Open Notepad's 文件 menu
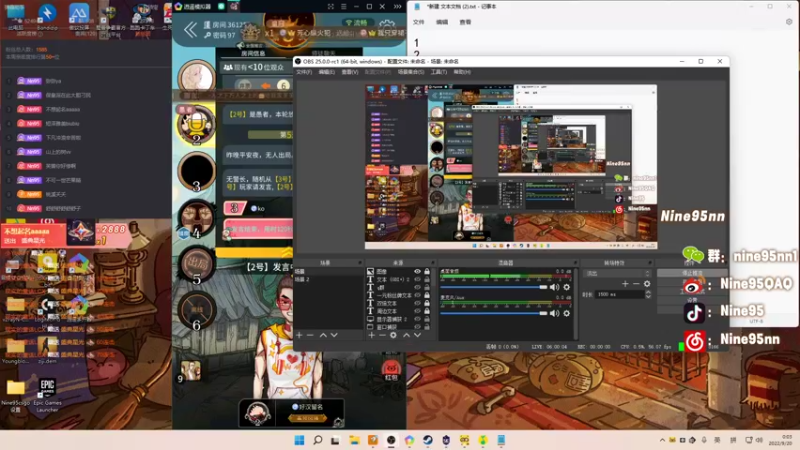The width and height of the screenshot is (800, 450). pos(419,22)
